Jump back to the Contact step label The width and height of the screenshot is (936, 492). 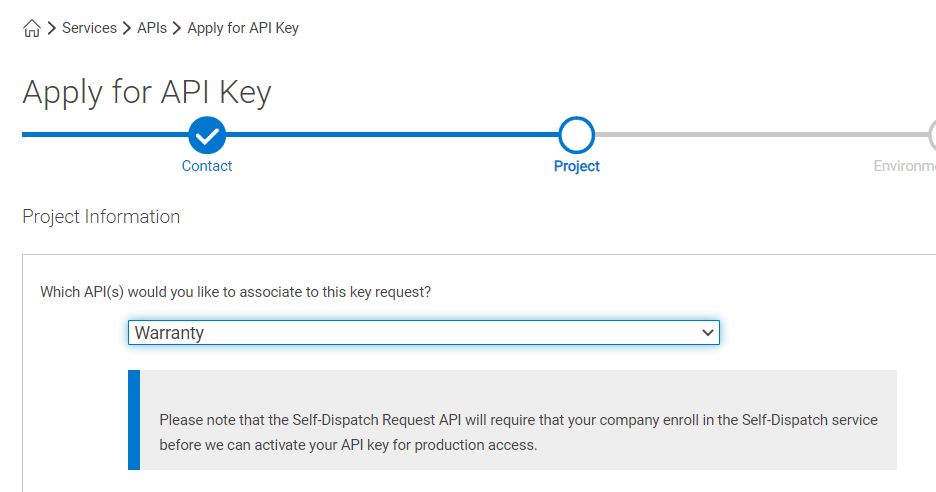[207, 166]
